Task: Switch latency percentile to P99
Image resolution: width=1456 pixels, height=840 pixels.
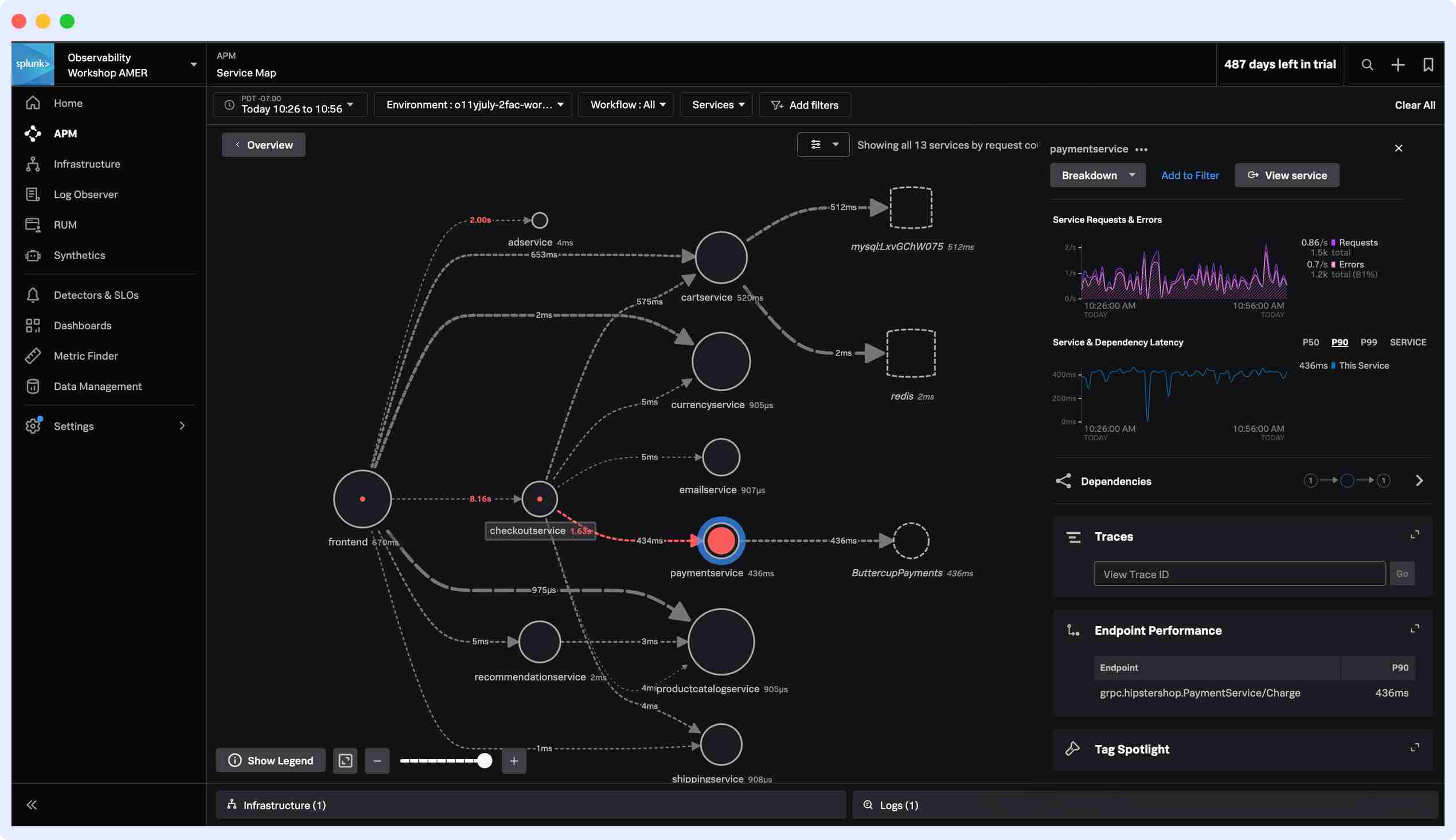Action: 1369,342
